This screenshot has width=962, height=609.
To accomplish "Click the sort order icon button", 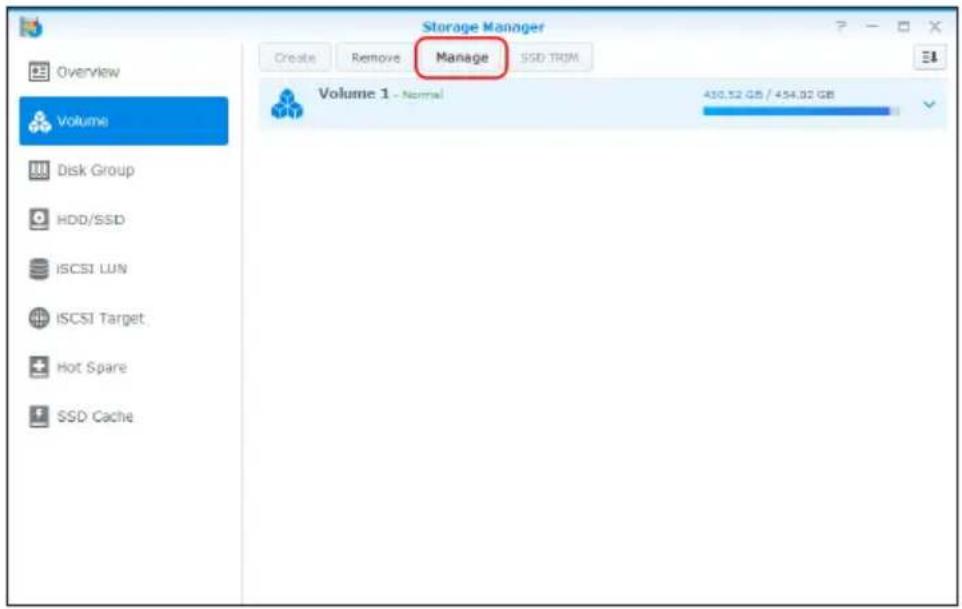I will tap(929, 58).
